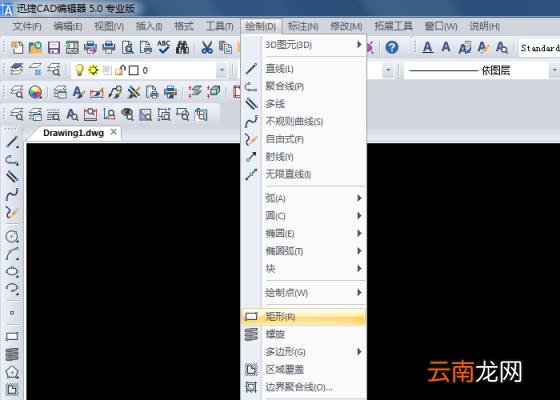
Task: Expand the 椭圆弧(T) submenu
Action: (304, 251)
